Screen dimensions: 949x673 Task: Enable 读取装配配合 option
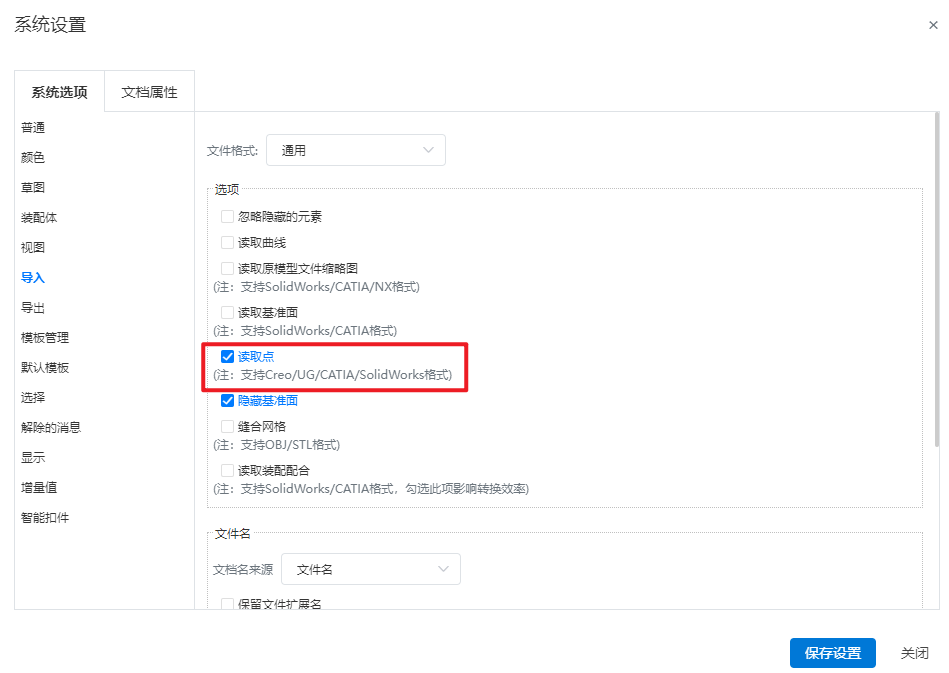pyautogui.click(x=228, y=470)
